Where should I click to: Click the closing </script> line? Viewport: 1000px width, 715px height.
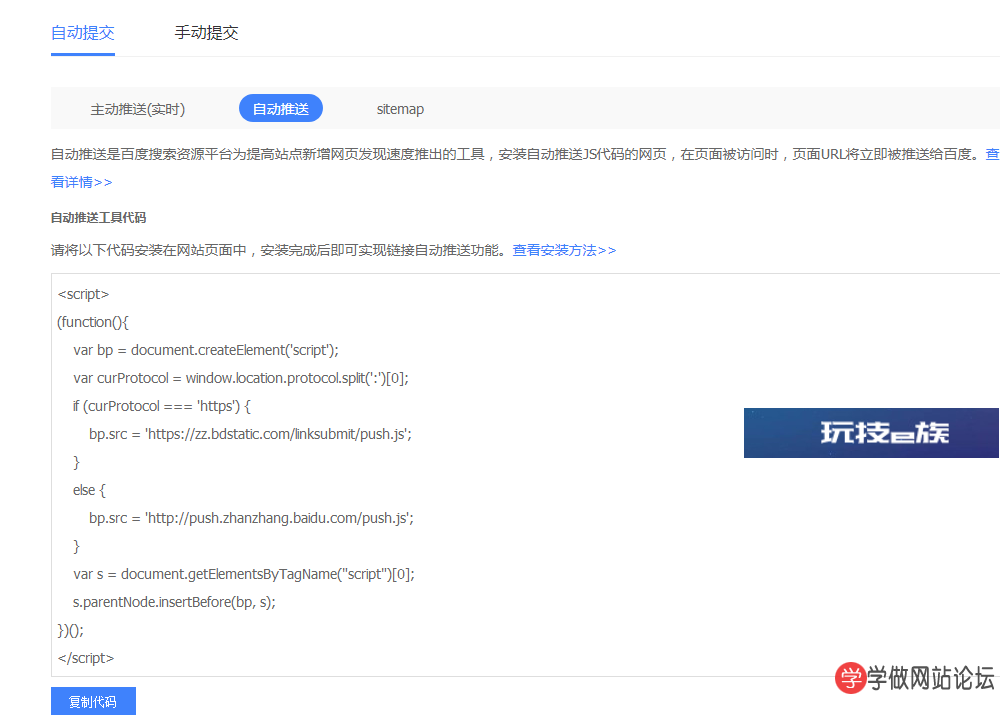(x=85, y=658)
